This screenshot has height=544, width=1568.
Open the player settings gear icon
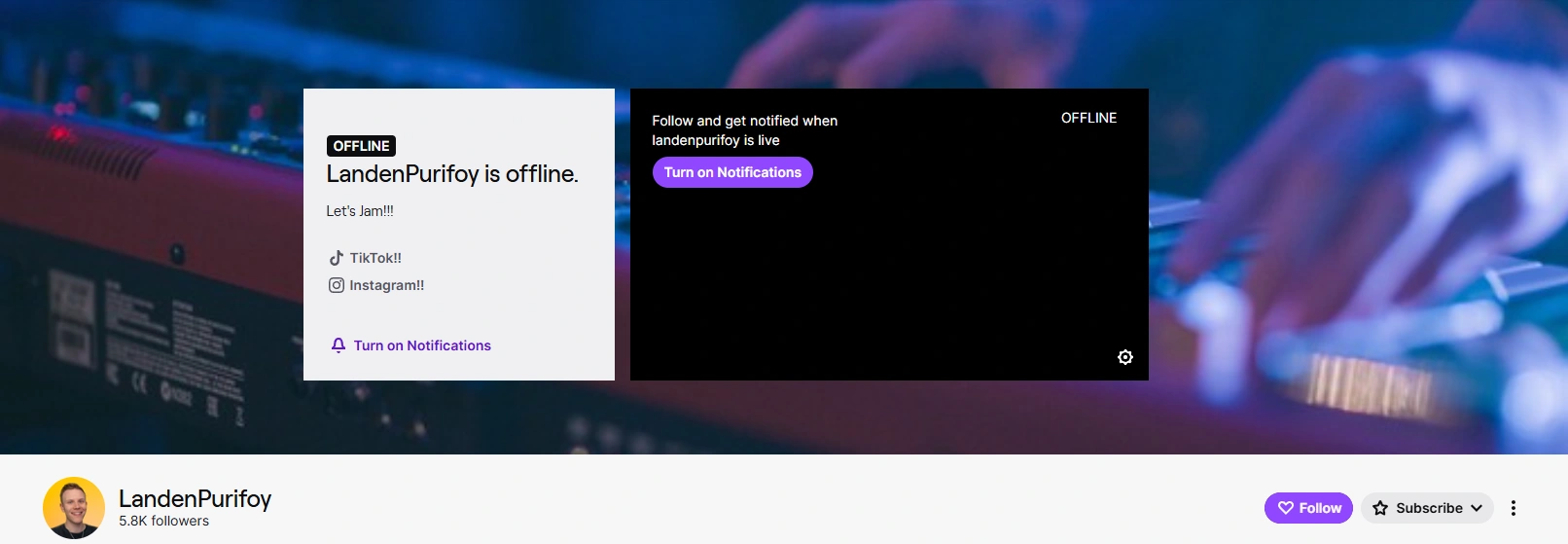tap(1125, 357)
